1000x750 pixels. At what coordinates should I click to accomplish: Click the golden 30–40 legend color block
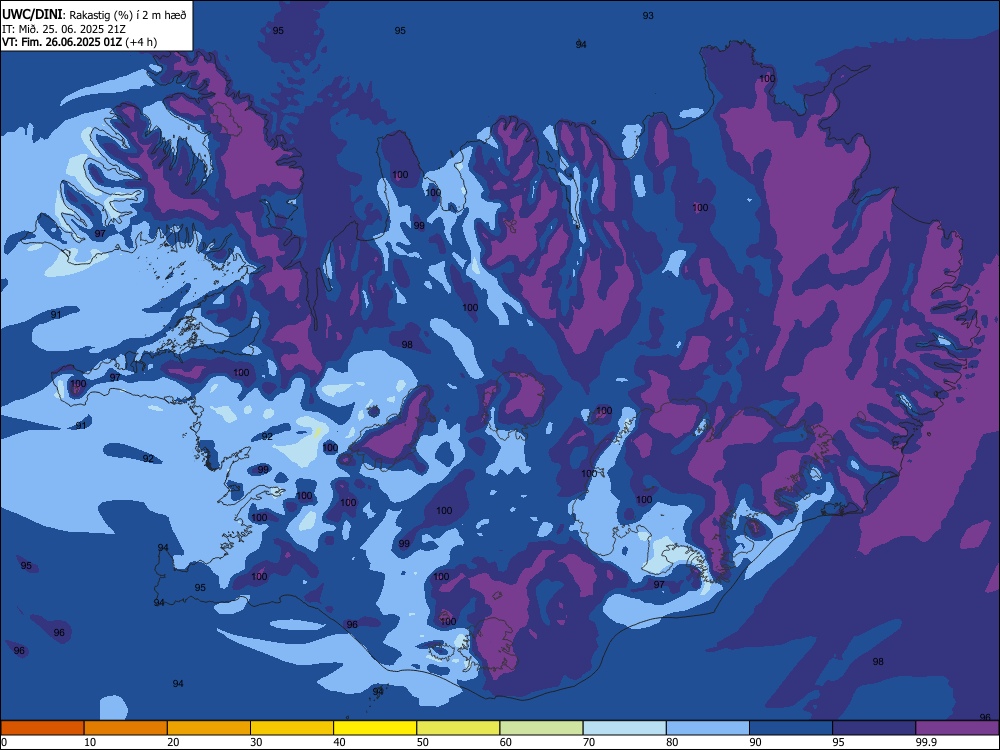tap(292, 728)
